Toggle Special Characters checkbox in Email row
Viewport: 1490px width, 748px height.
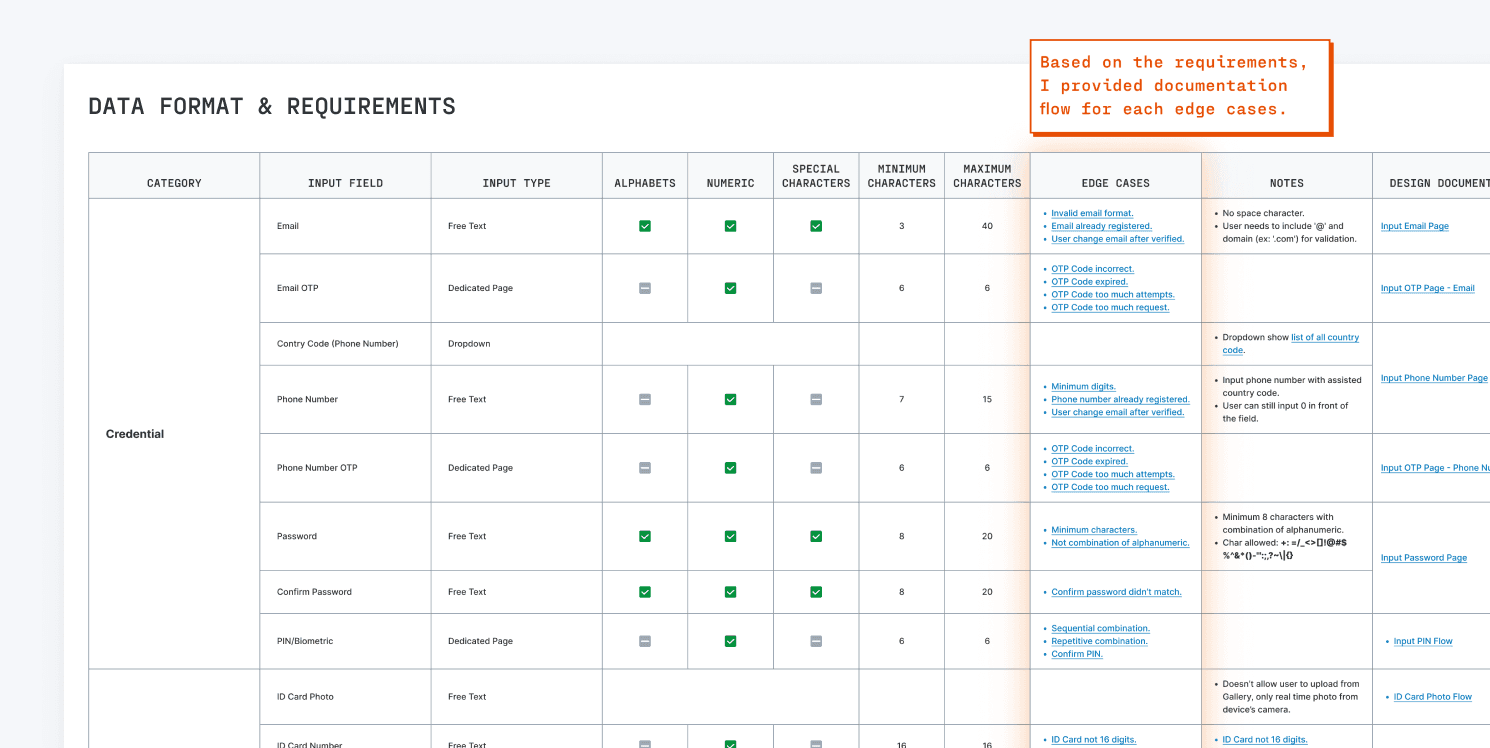[816, 226]
